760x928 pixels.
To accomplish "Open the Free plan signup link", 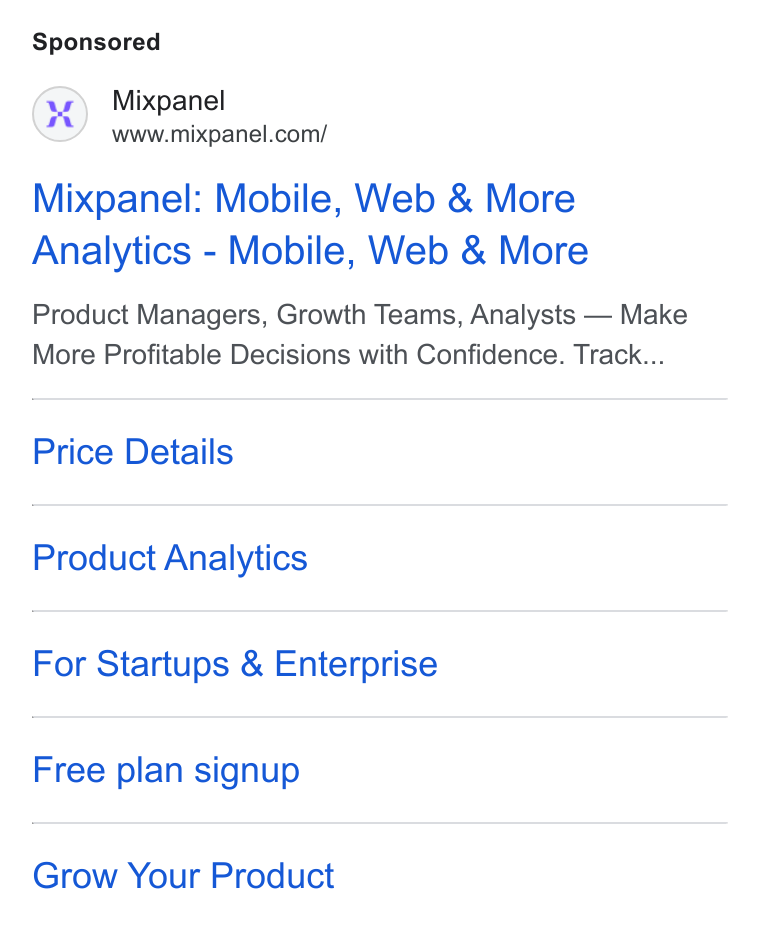I will pyautogui.click(x=166, y=770).
